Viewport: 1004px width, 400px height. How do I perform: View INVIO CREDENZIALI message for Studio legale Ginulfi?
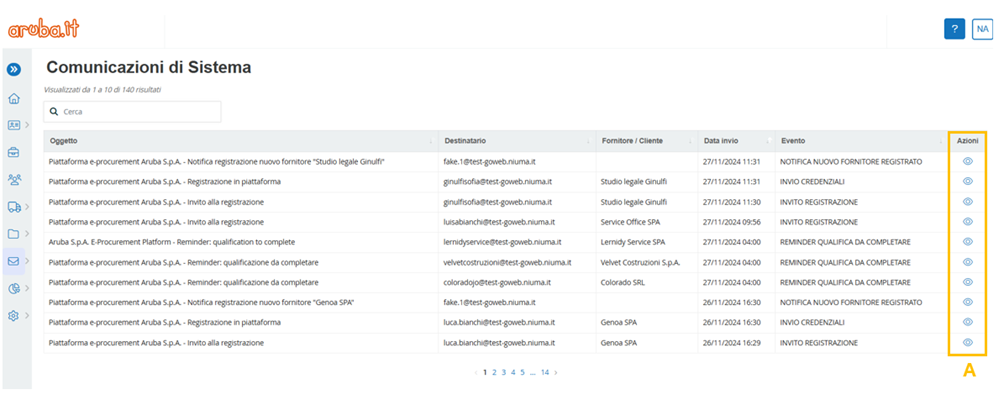click(968, 182)
